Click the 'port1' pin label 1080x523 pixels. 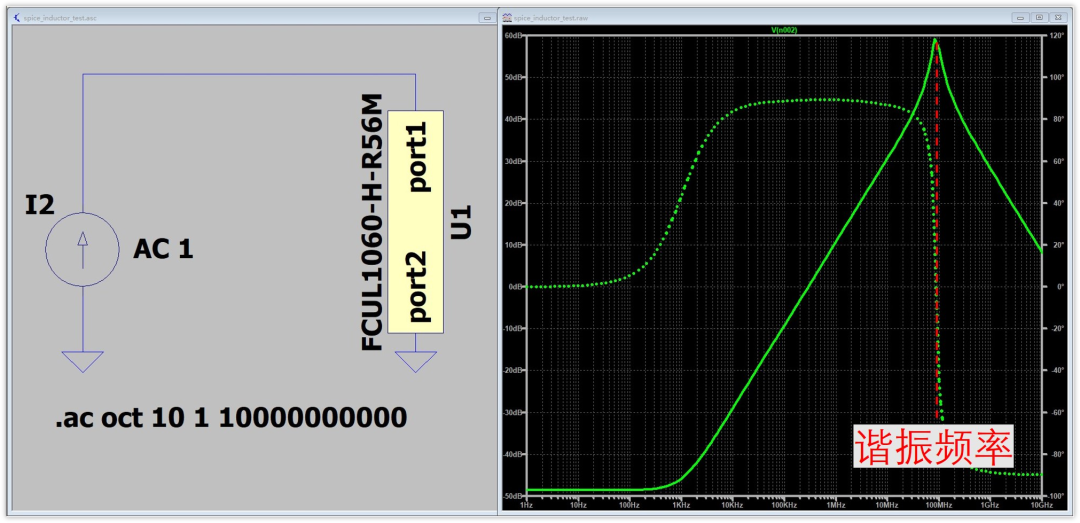[418, 157]
